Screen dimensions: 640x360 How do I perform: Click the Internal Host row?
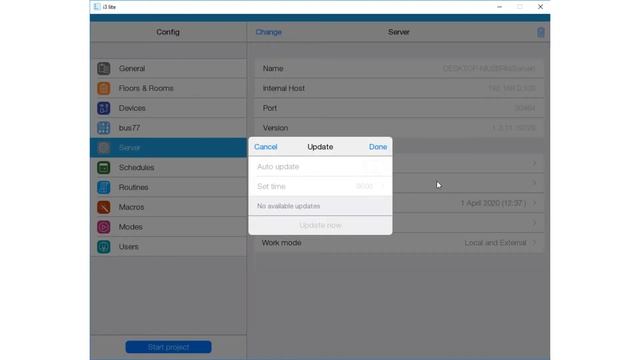click(x=399, y=88)
